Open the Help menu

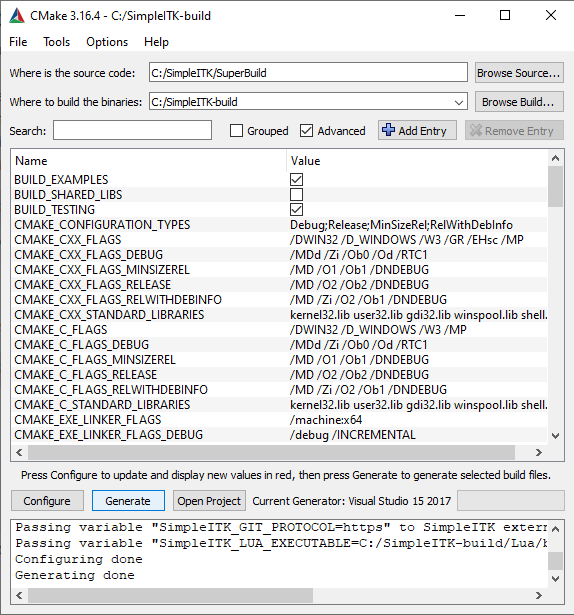pos(156,42)
